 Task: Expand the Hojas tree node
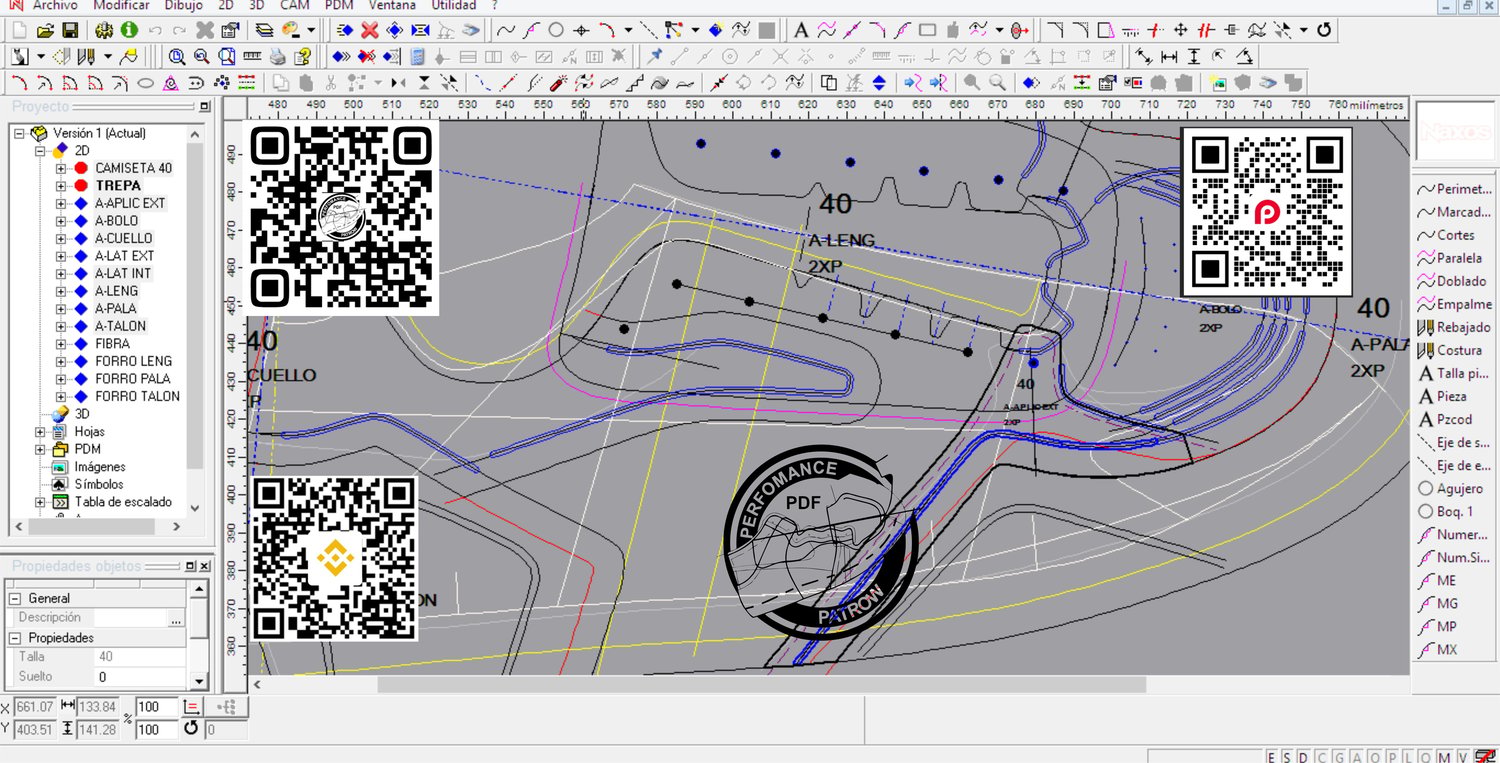pos(41,432)
